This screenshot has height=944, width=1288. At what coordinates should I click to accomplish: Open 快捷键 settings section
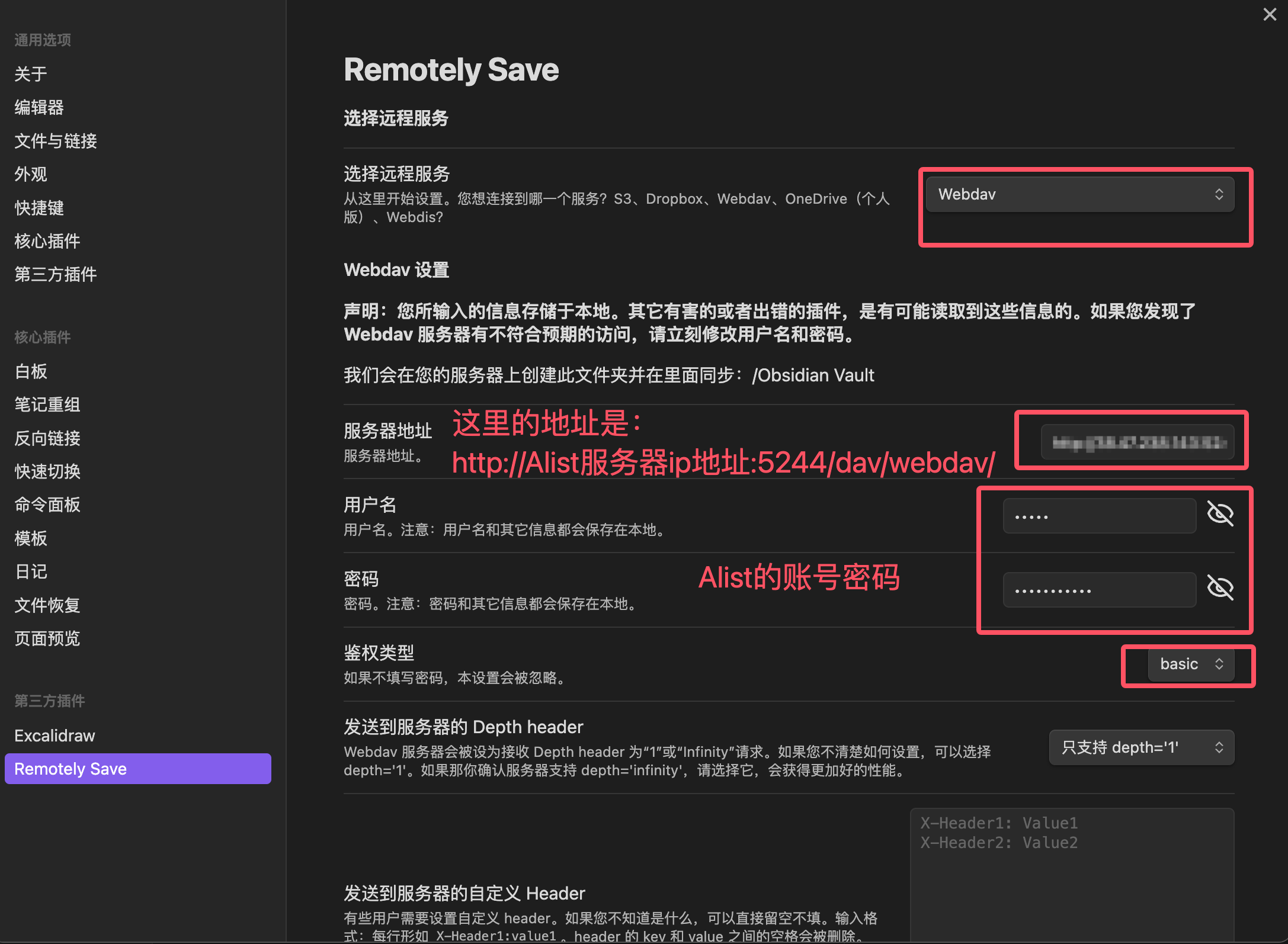(137, 208)
